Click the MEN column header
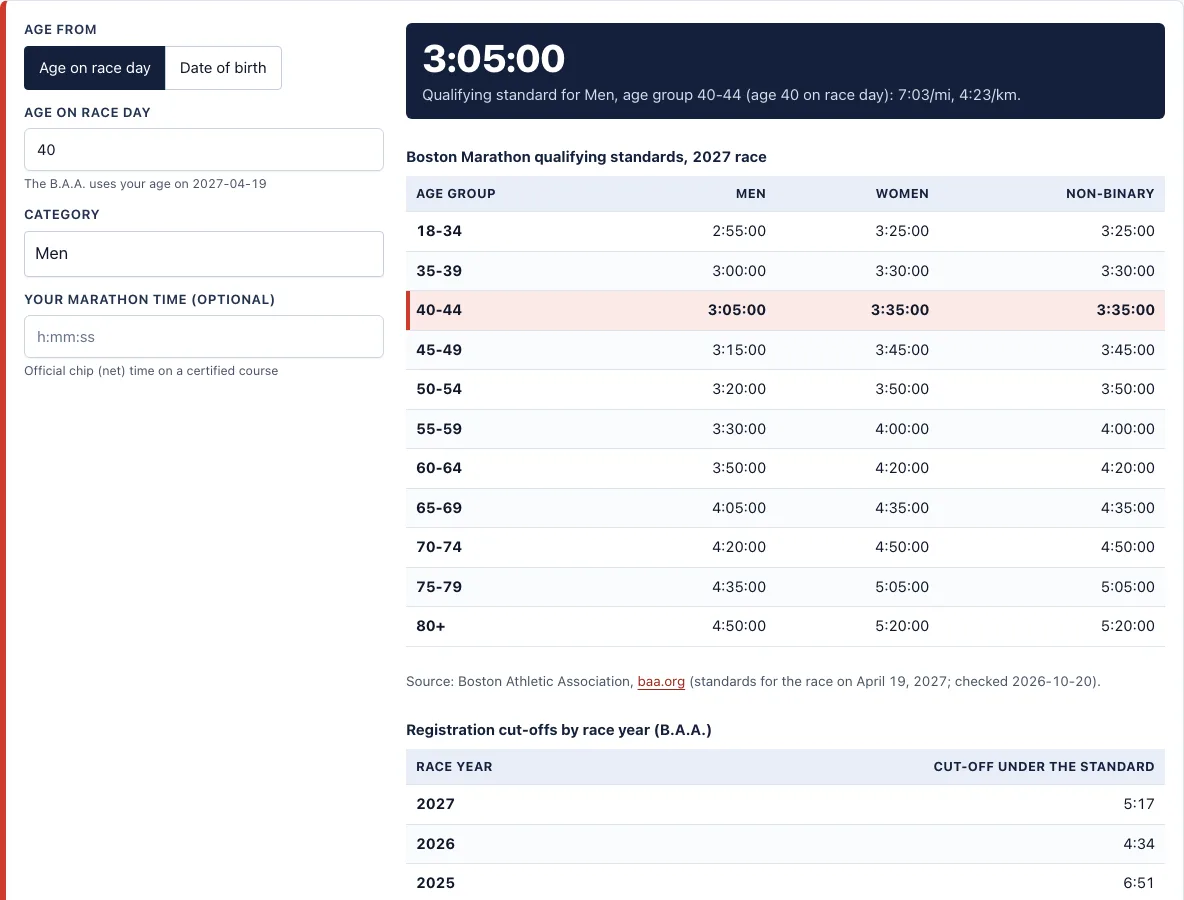This screenshot has width=1184, height=900. pyautogui.click(x=751, y=194)
